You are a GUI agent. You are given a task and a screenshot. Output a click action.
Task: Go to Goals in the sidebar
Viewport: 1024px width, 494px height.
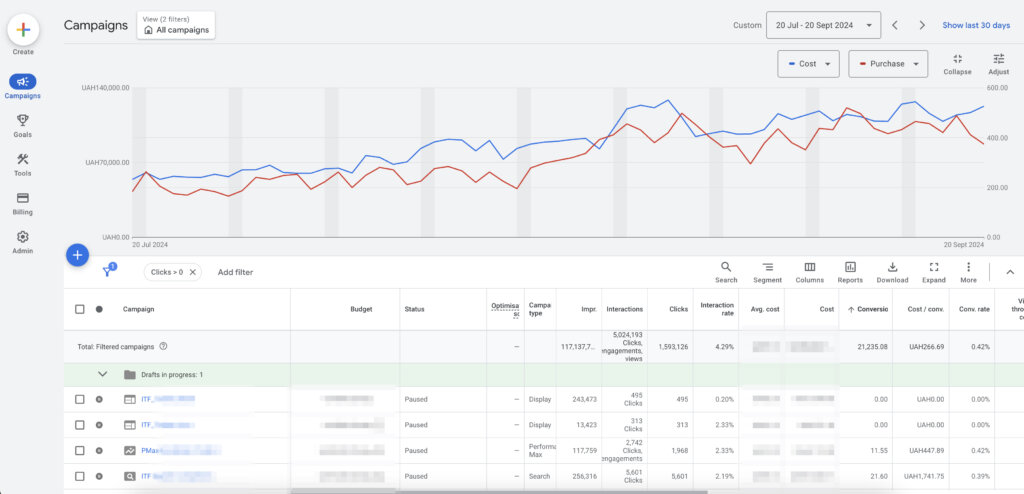tap(22, 125)
